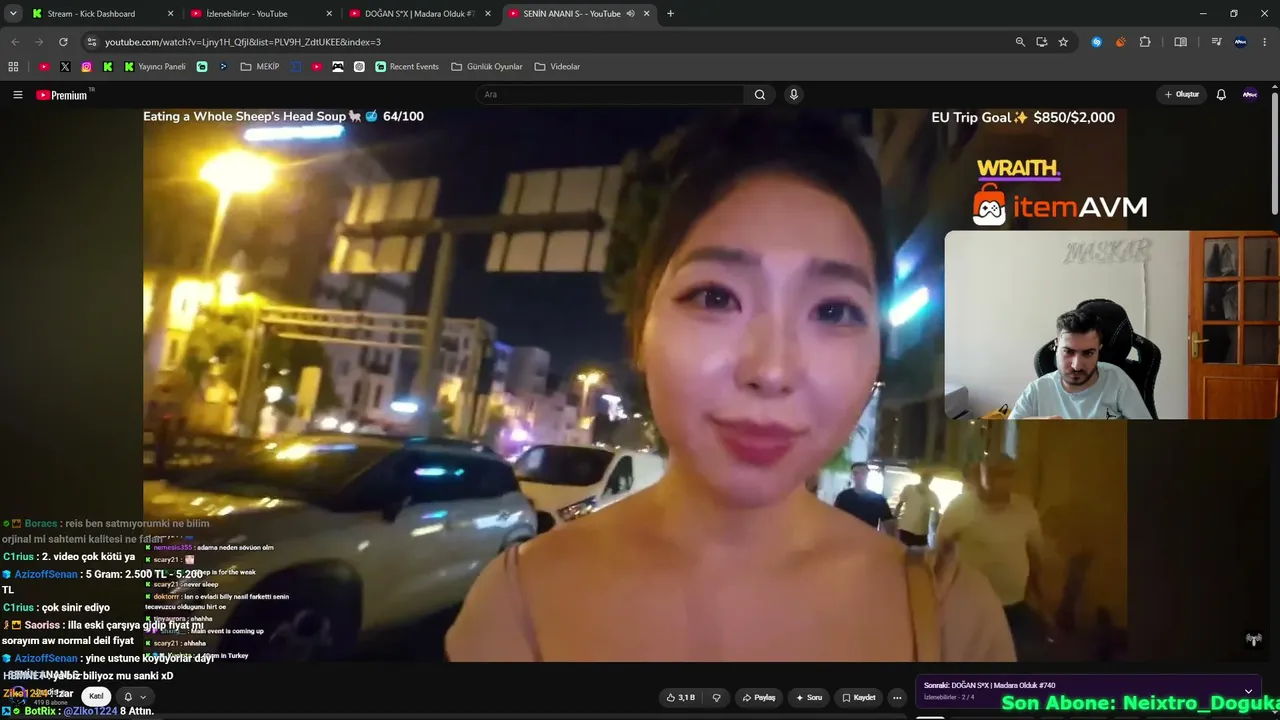The height and width of the screenshot is (720, 1280).
Task: Go to YouTube Premium home logo
Action: [62, 95]
